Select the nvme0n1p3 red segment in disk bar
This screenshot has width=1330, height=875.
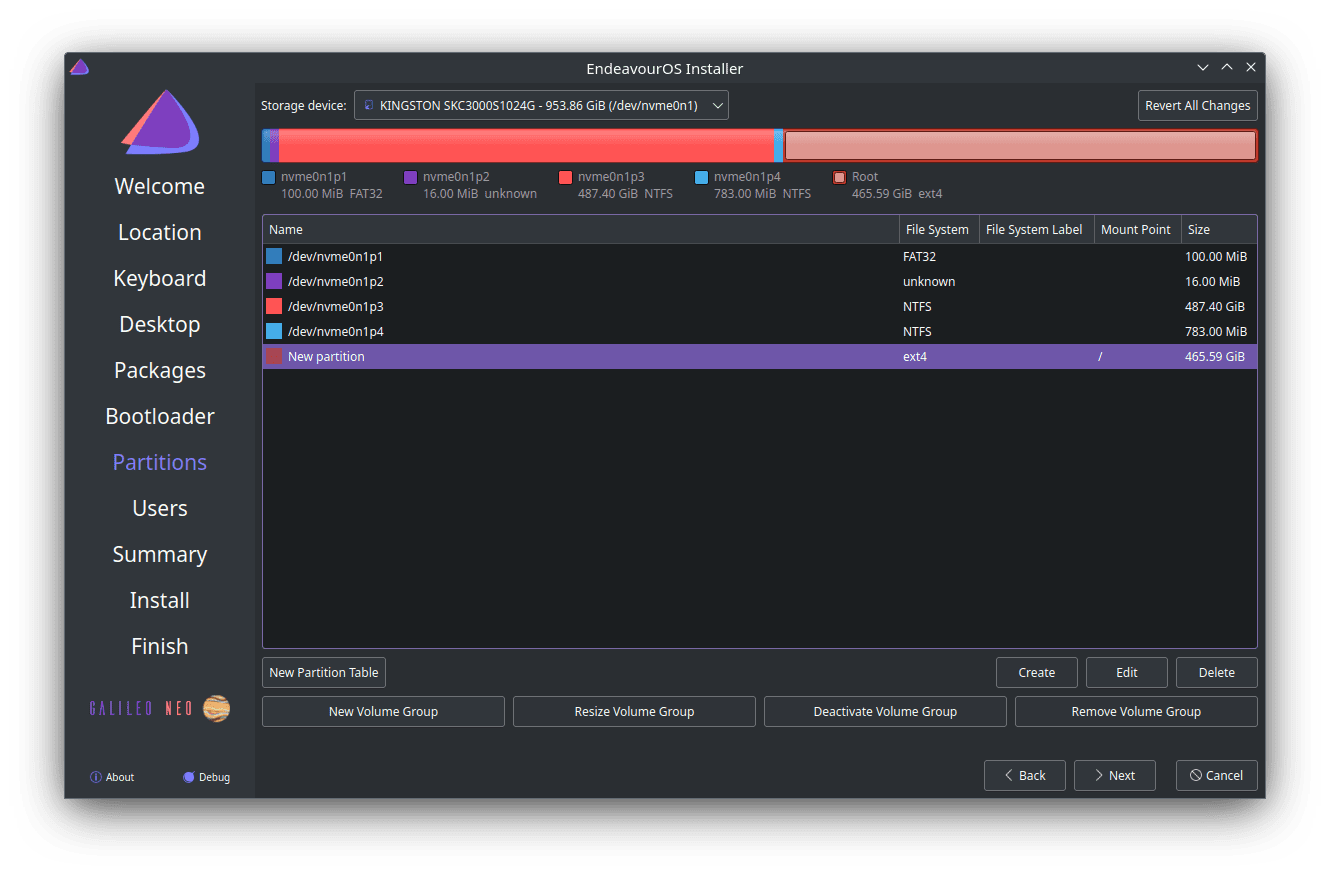point(526,146)
